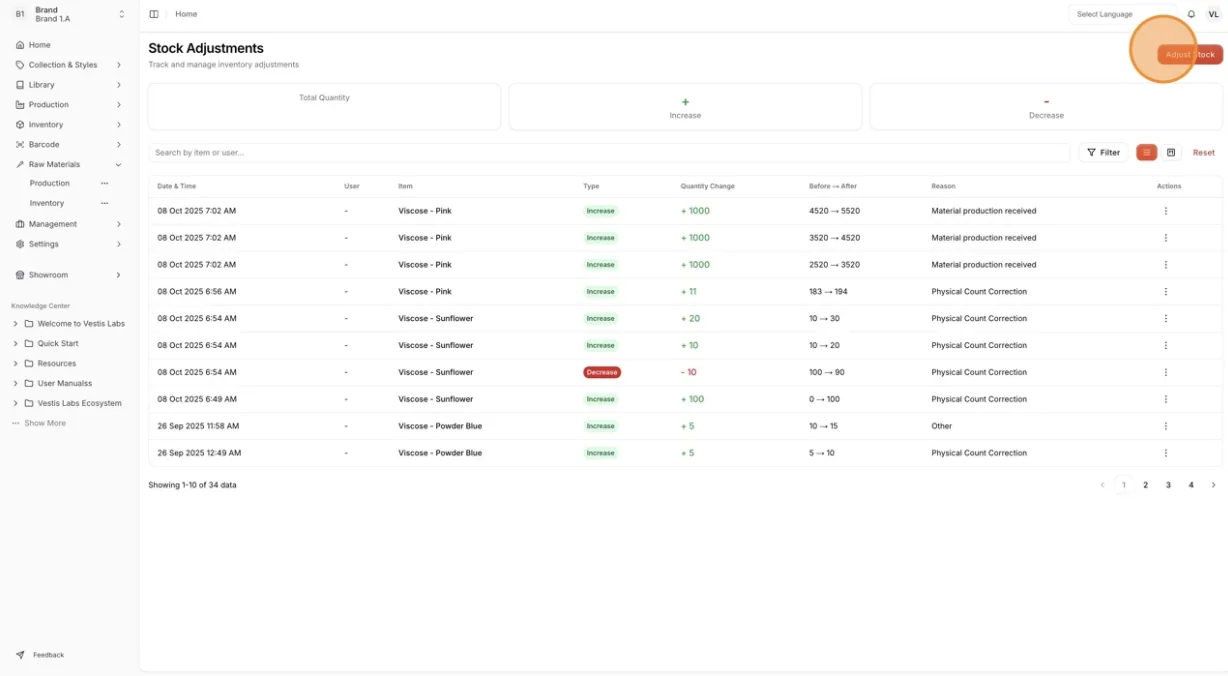Open Production under Raw Materials
Screen dimensions: 1228x676
click(50, 183)
